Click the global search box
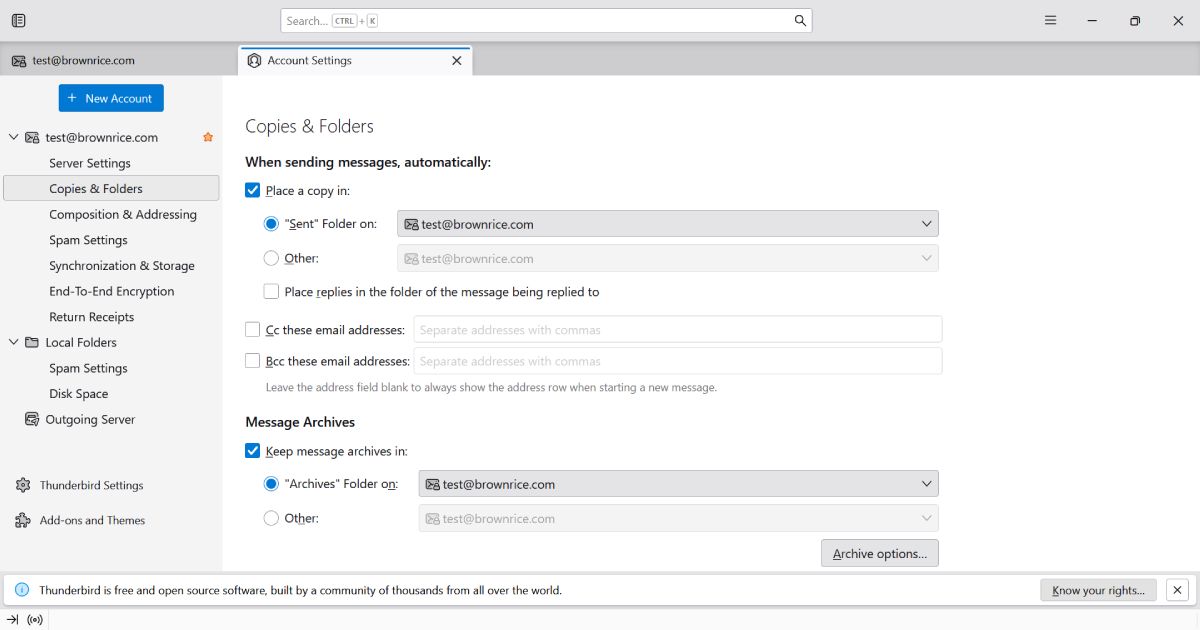The width and height of the screenshot is (1200, 630). tap(546, 20)
